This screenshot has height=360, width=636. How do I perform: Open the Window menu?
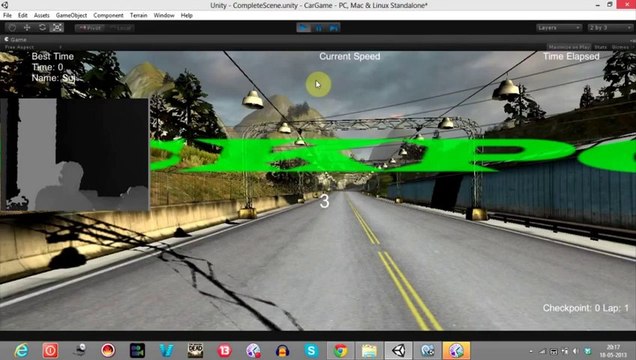pos(164,15)
